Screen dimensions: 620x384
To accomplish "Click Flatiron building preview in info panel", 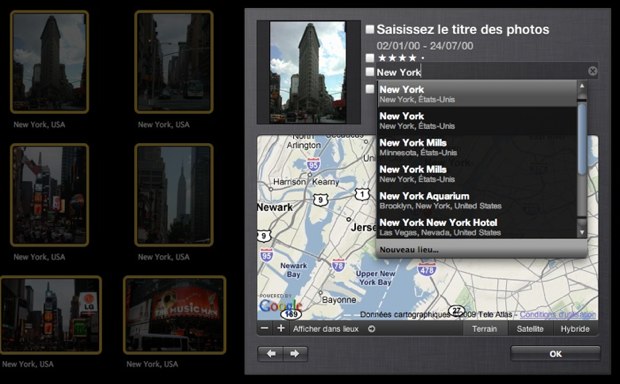I will pyautogui.click(x=308, y=72).
